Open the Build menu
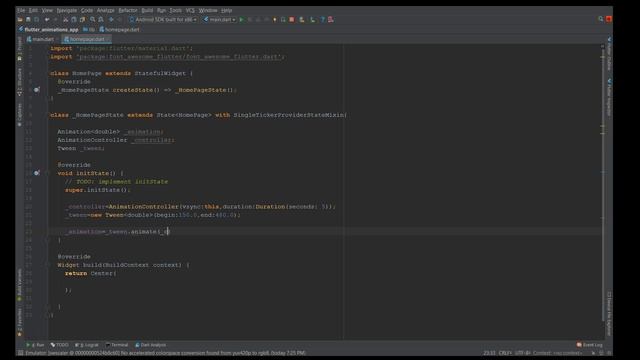 coord(147,10)
